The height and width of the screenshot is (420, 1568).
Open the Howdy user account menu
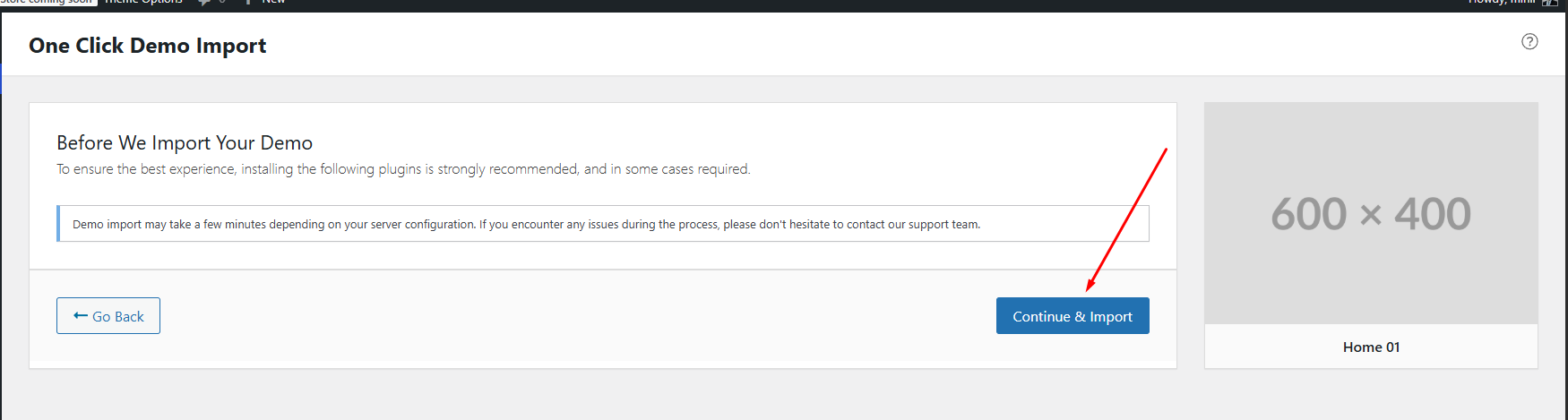(1502, 3)
